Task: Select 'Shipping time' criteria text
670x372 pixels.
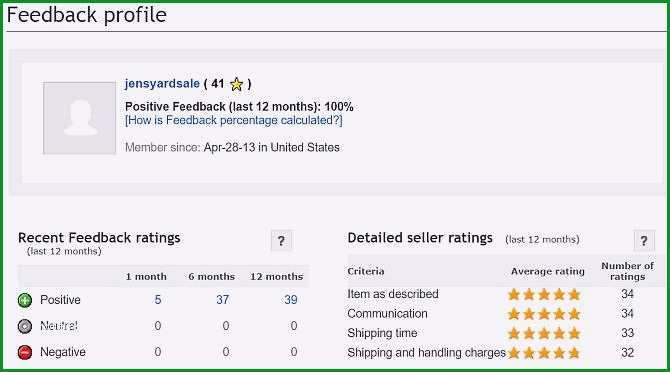Action: coord(382,333)
